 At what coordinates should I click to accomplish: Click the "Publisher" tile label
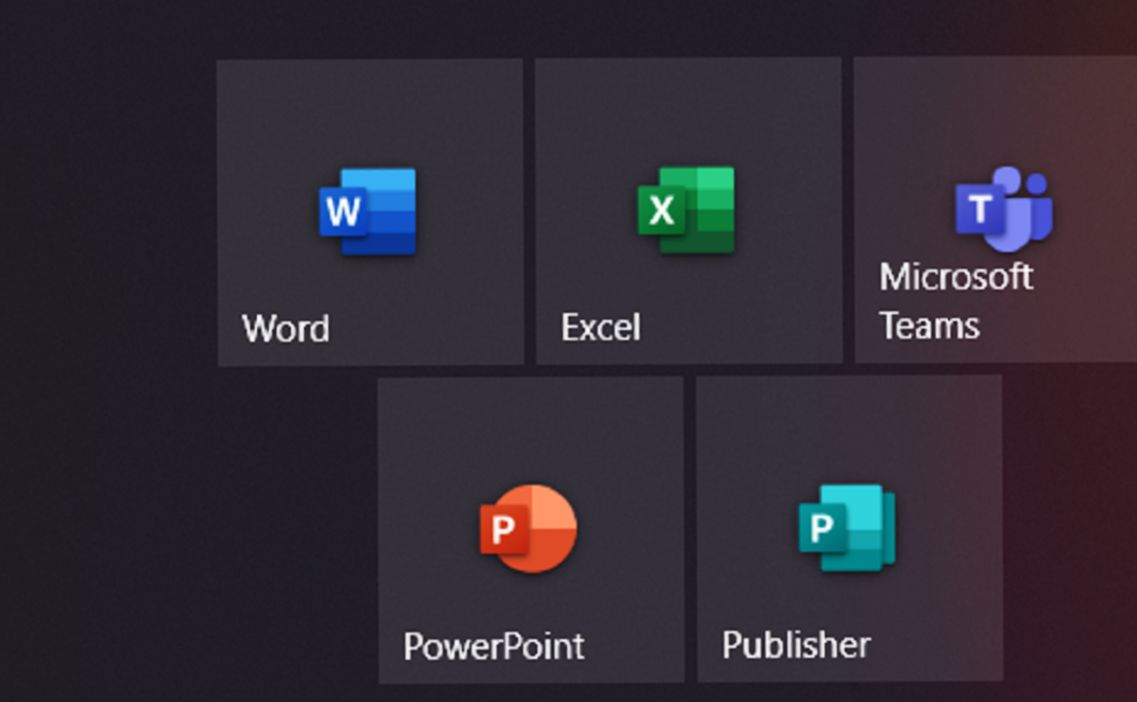point(796,645)
